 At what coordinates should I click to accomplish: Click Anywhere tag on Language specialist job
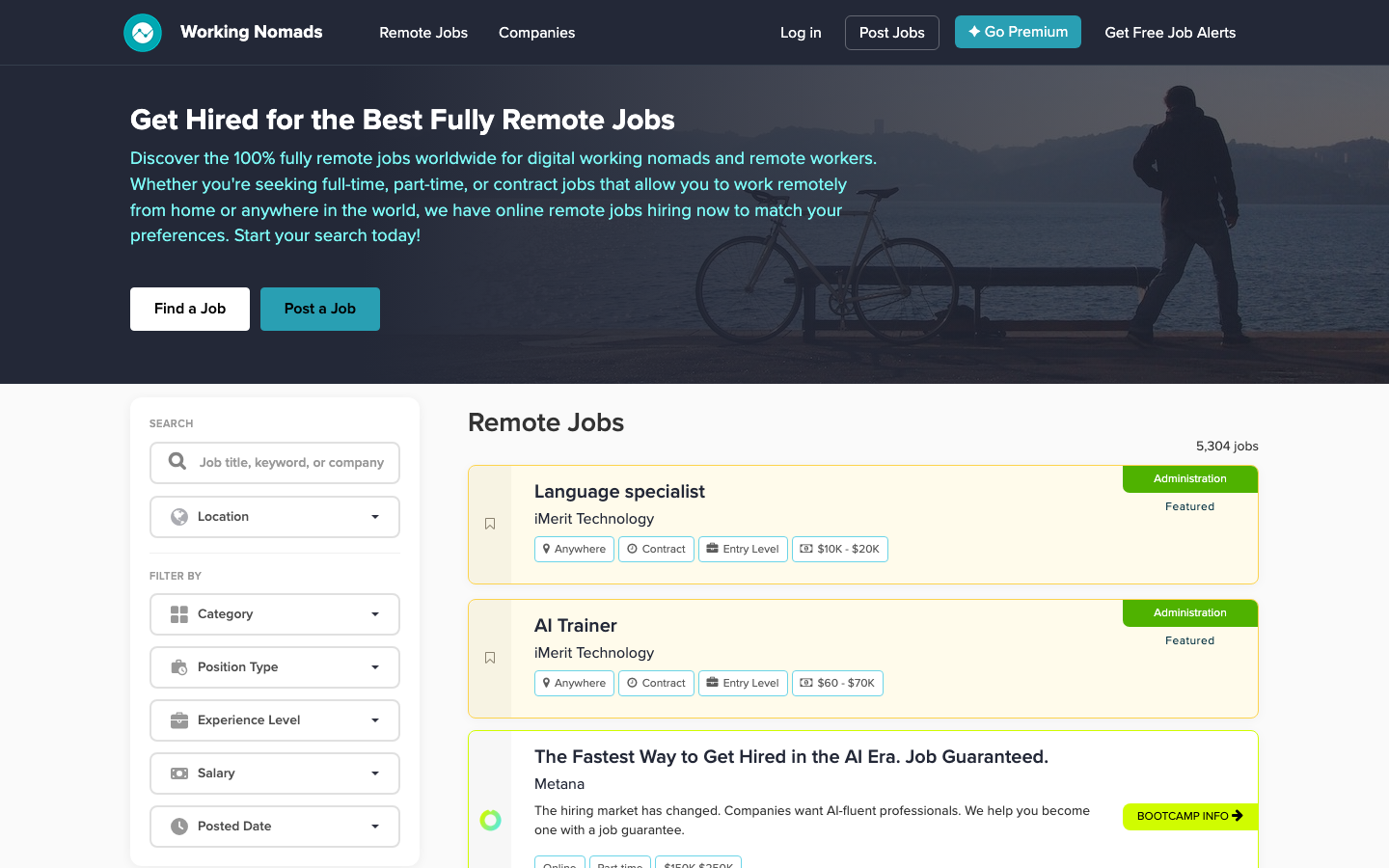coord(574,549)
